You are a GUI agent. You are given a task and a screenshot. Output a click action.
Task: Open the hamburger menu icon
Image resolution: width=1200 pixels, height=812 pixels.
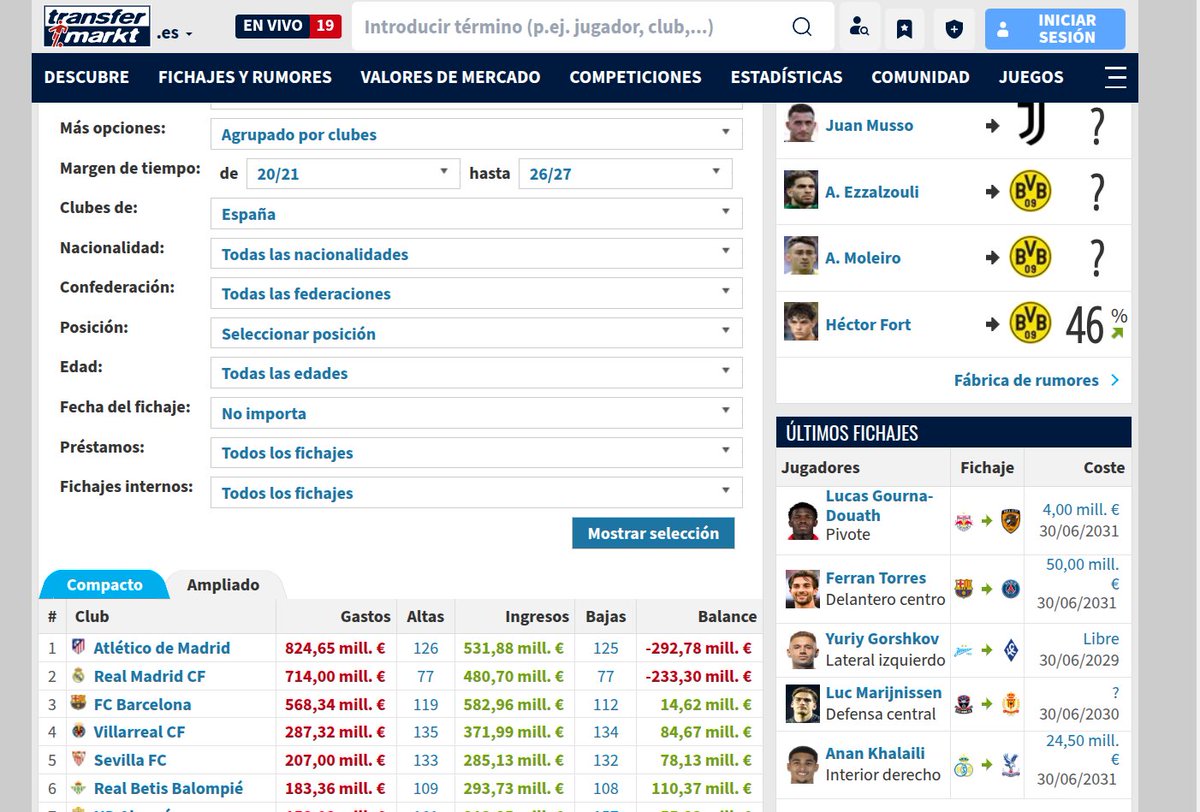[1116, 77]
